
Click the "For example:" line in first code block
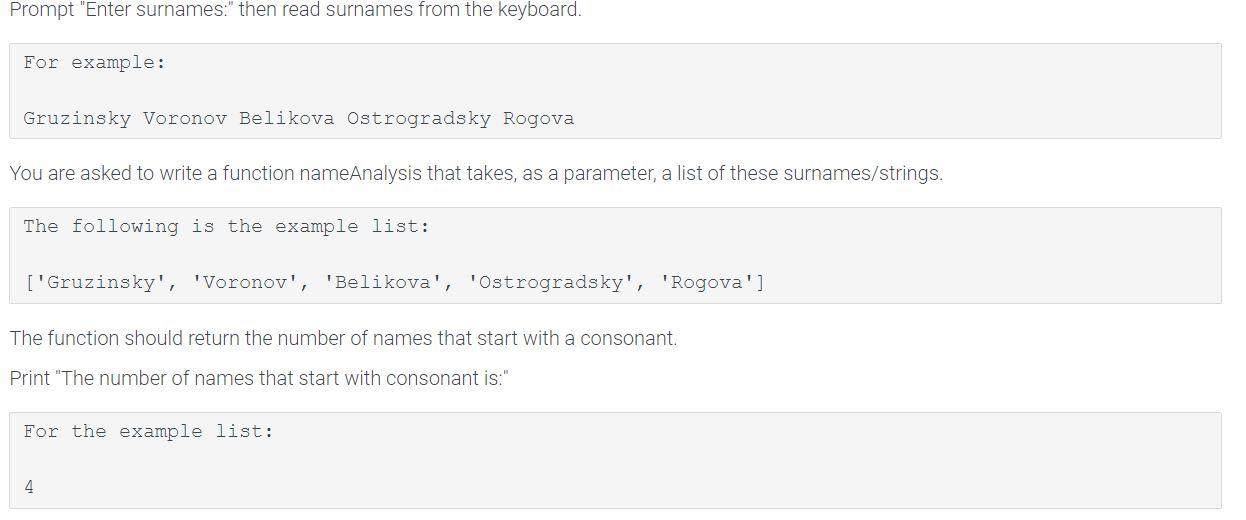[95, 62]
